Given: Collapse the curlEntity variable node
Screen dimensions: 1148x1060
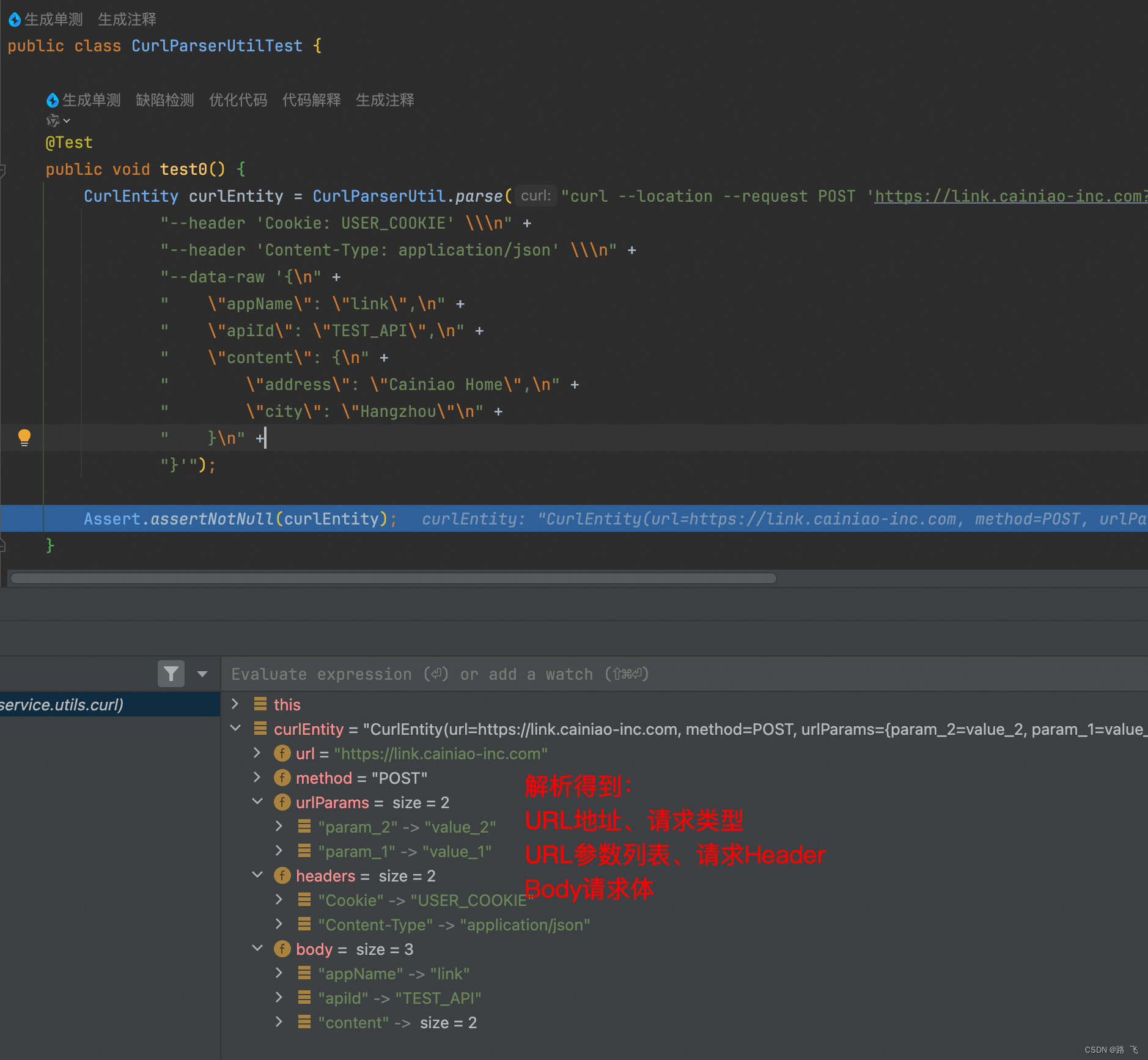Looking at the screenshot, I should (235, 728).
